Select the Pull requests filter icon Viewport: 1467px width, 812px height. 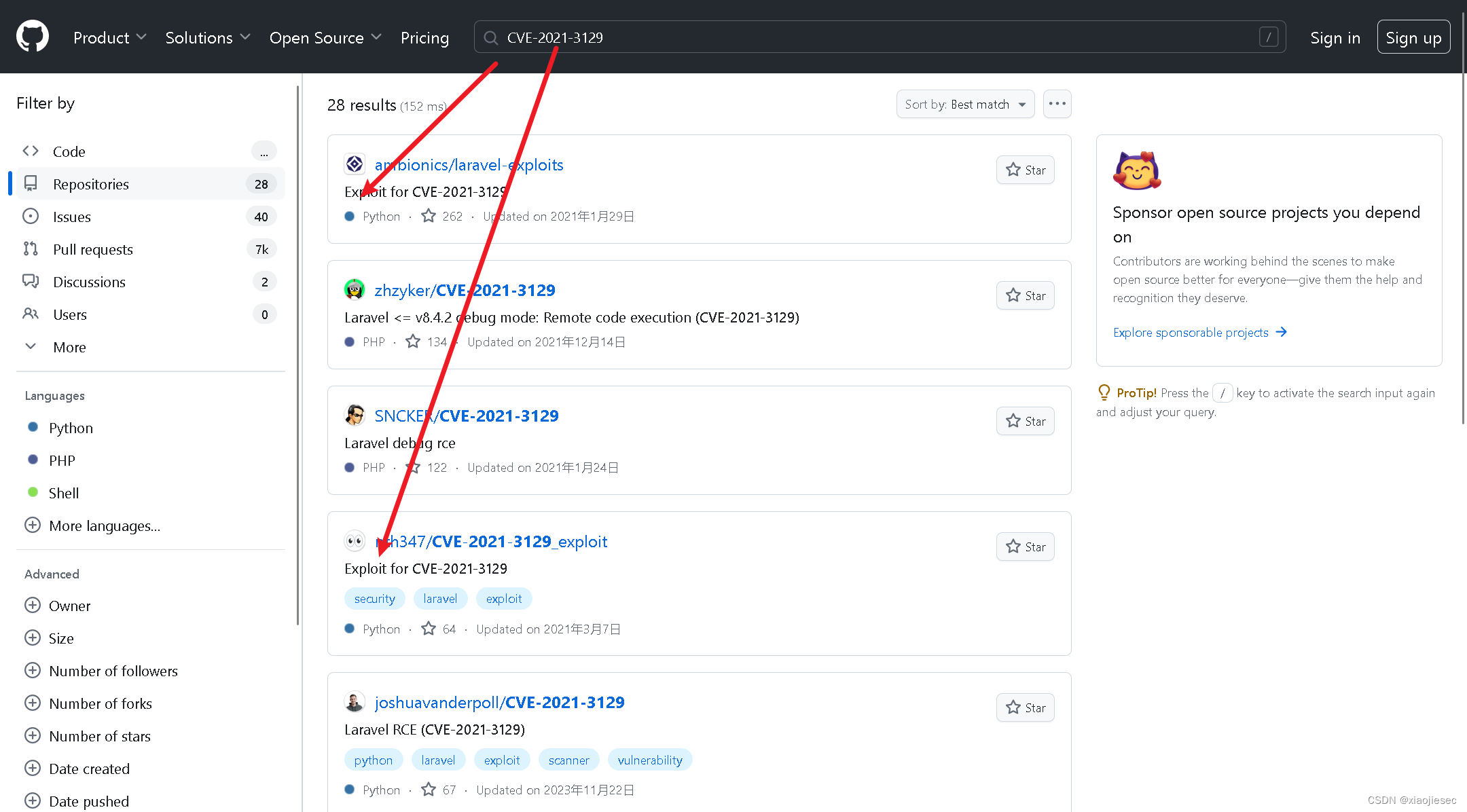click(30, 248)
